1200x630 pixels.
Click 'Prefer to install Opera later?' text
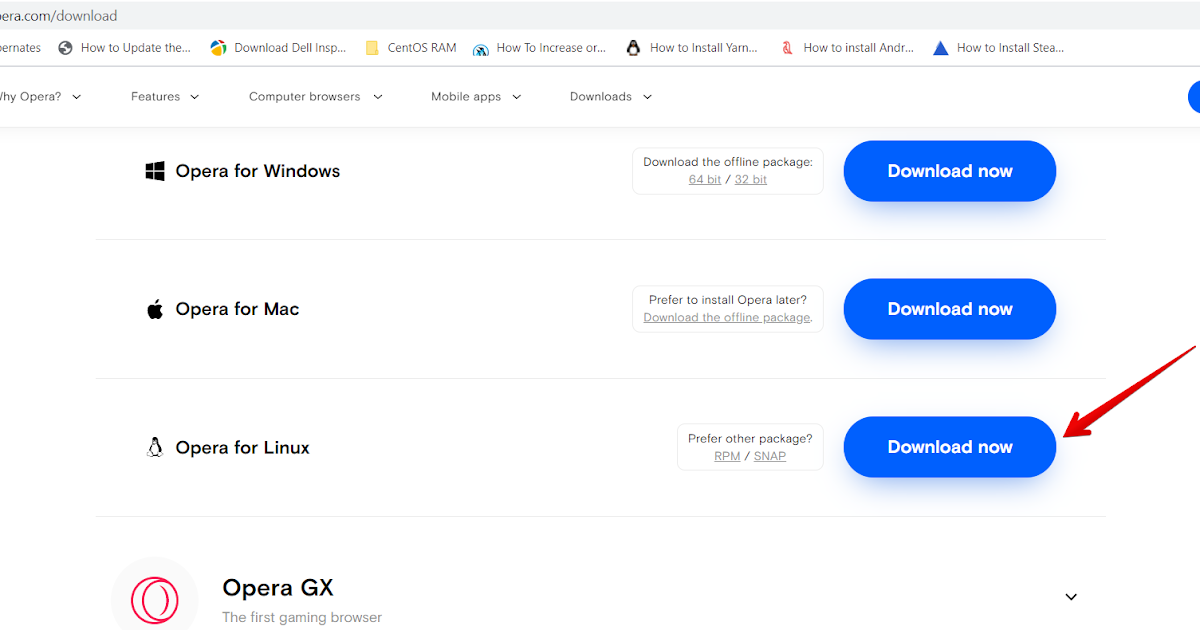click(728, 300)
